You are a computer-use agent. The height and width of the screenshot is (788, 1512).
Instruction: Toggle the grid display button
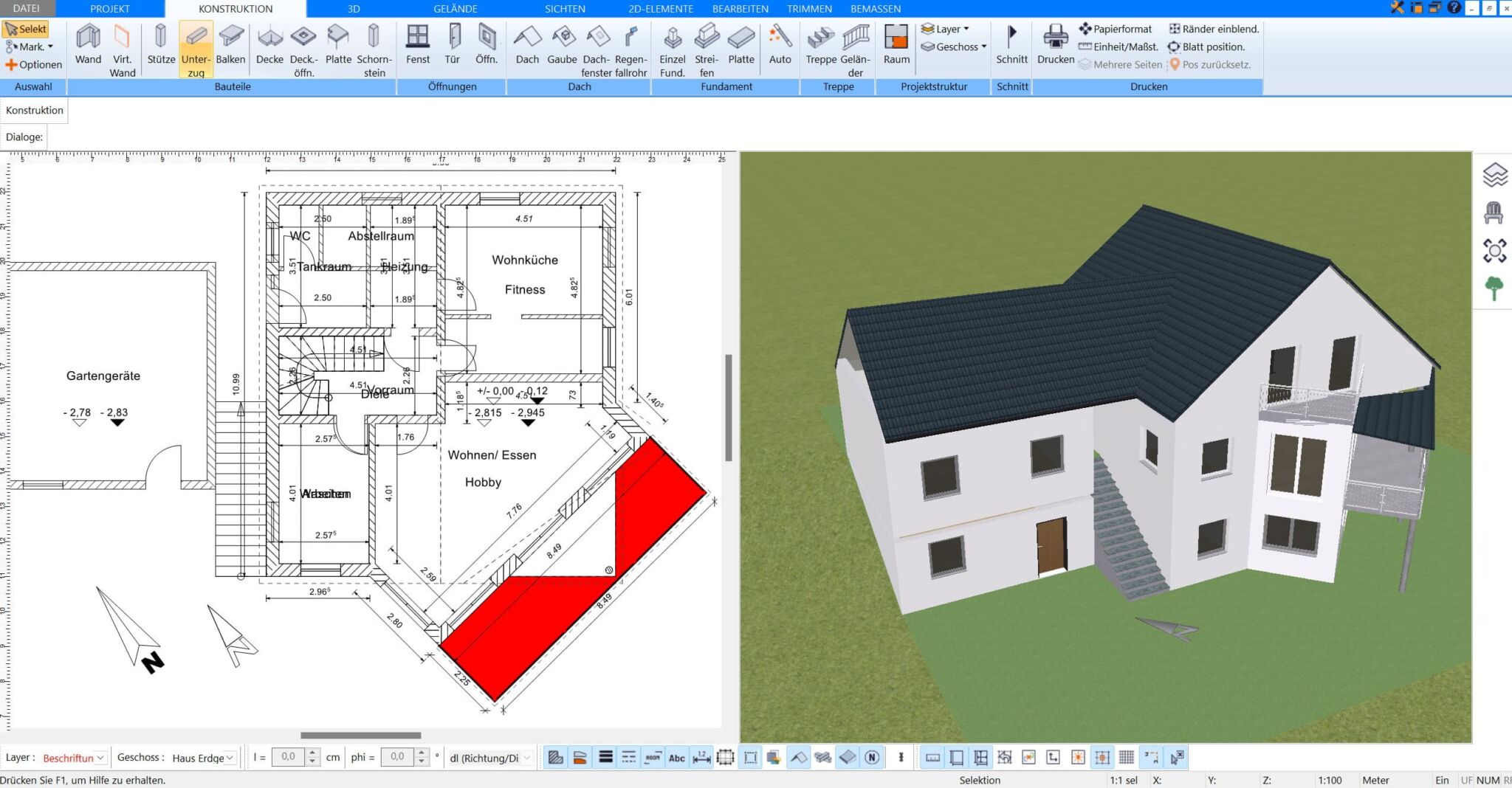pyautogui.click(x=1126, y=758)
